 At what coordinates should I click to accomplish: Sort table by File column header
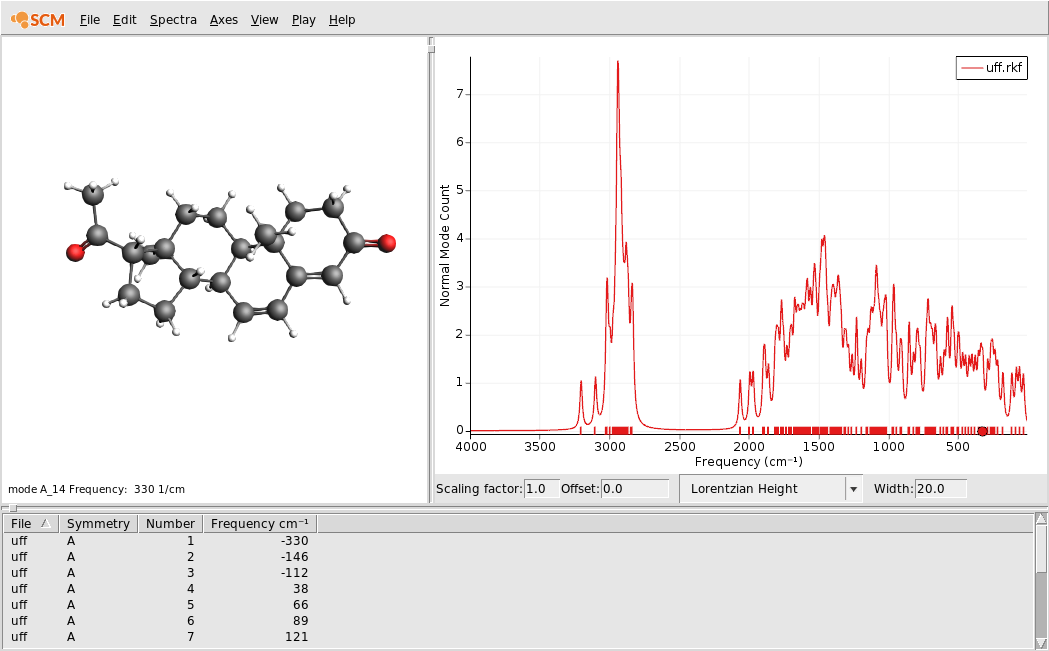pyautogui.click(x=31, y=523)
